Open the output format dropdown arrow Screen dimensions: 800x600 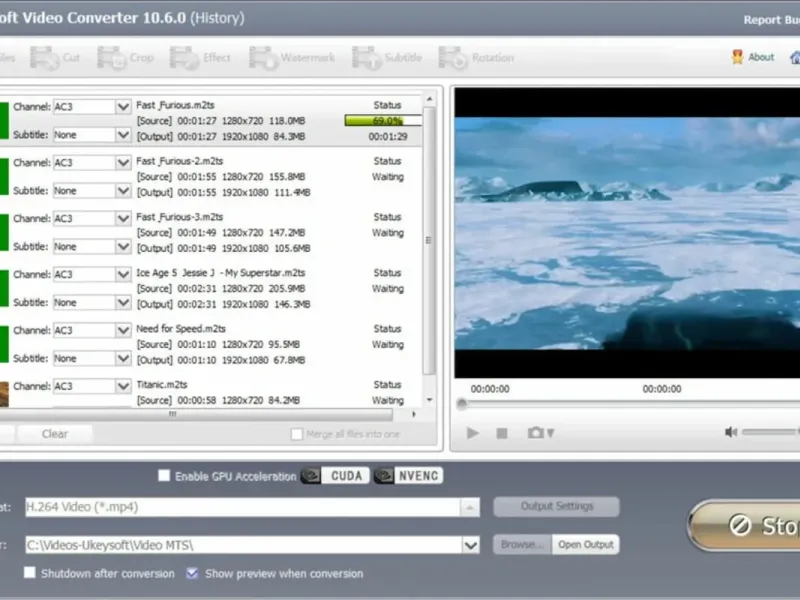[x=469, y=507]
